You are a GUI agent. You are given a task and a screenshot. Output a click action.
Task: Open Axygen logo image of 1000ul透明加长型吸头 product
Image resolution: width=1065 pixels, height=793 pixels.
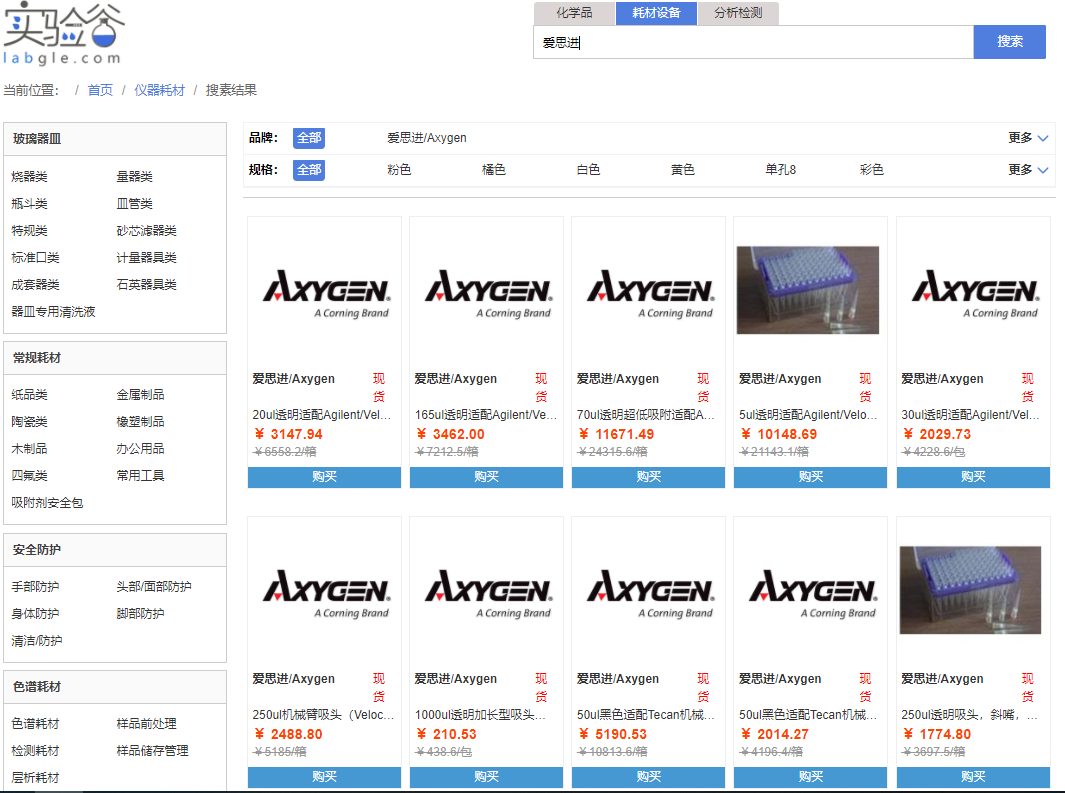pyautogui.click(x=489, y=594)
